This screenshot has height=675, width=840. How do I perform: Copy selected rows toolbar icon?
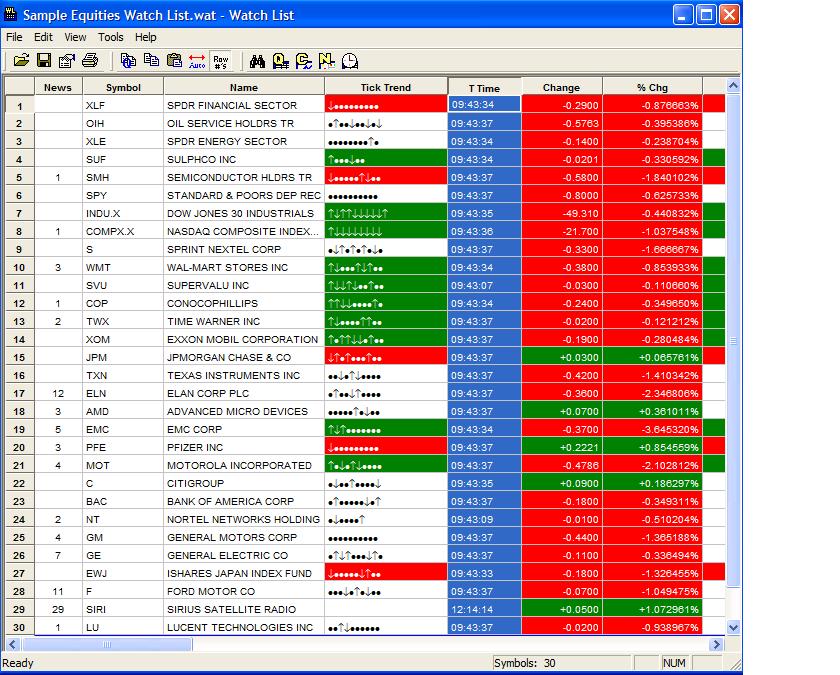pyautogui.click(x=152, y=61)
